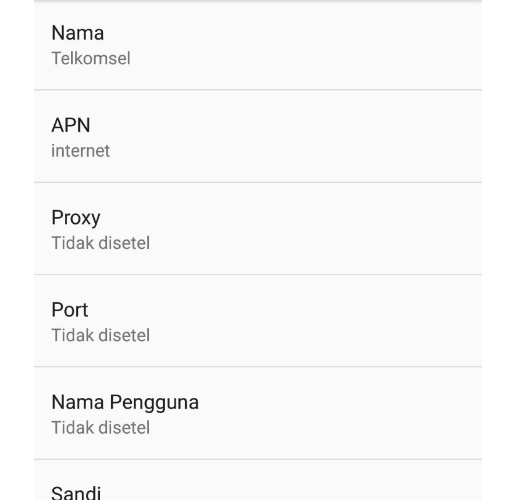Change the APN value 'internet'

tap(81, 151)
